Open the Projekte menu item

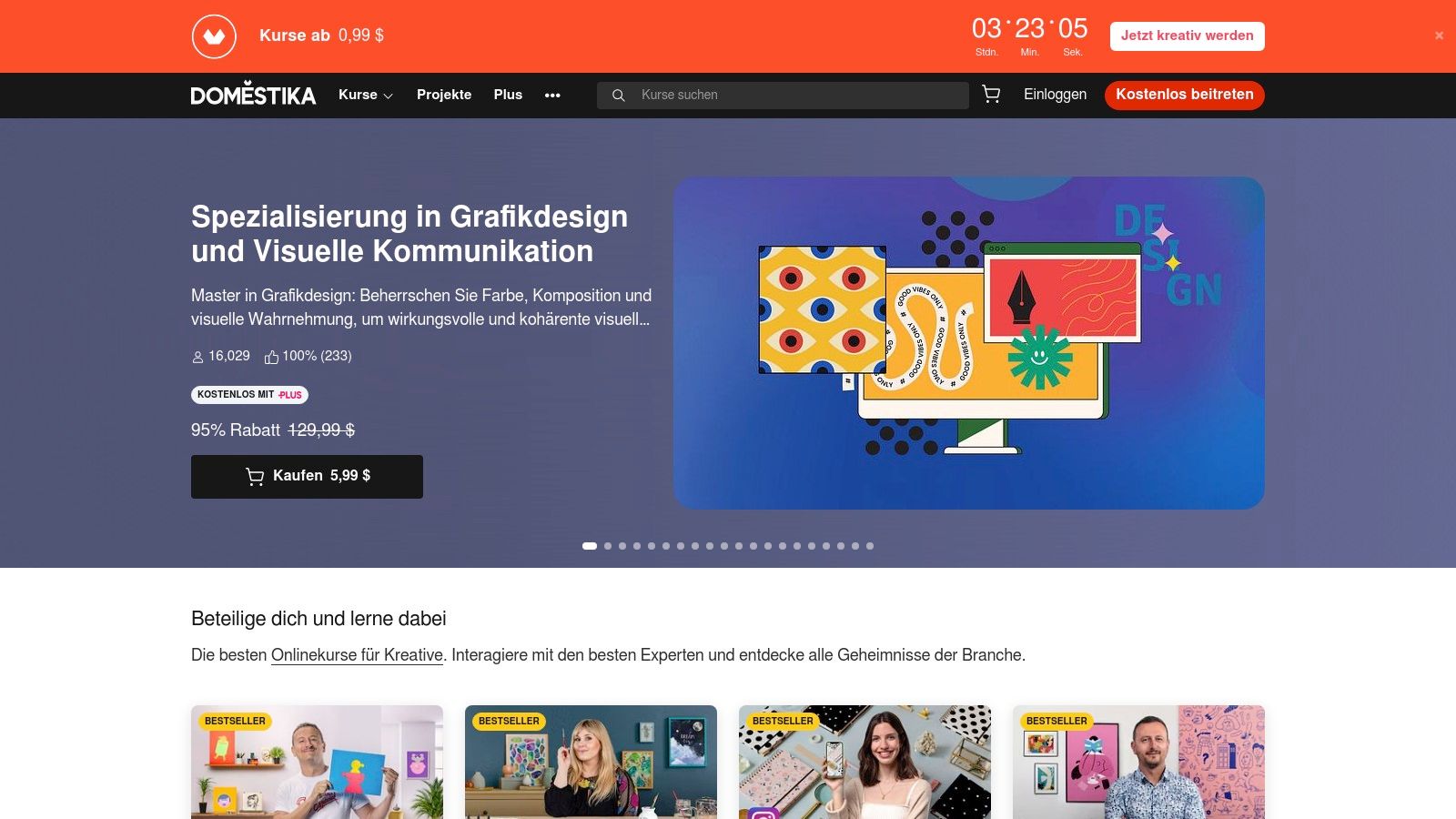click(444, 95)
